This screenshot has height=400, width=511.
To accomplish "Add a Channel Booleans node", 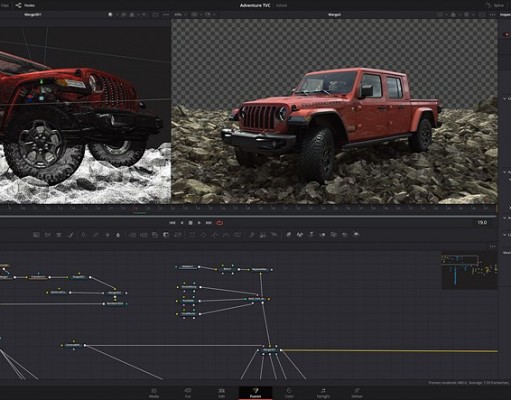I will 144,235.
